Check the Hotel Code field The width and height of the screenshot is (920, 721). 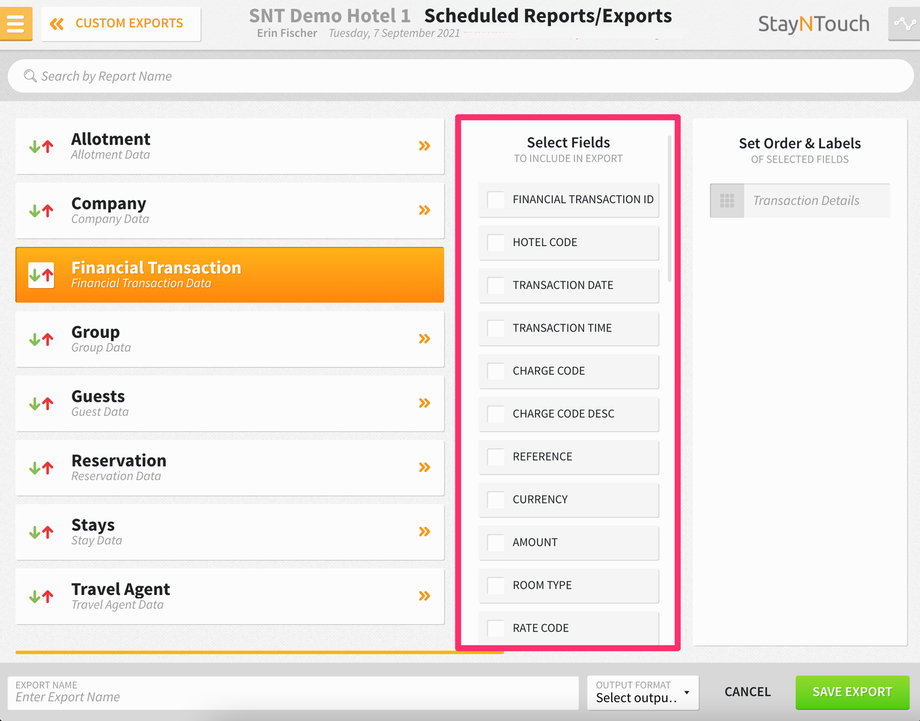[x=496, y=242]
